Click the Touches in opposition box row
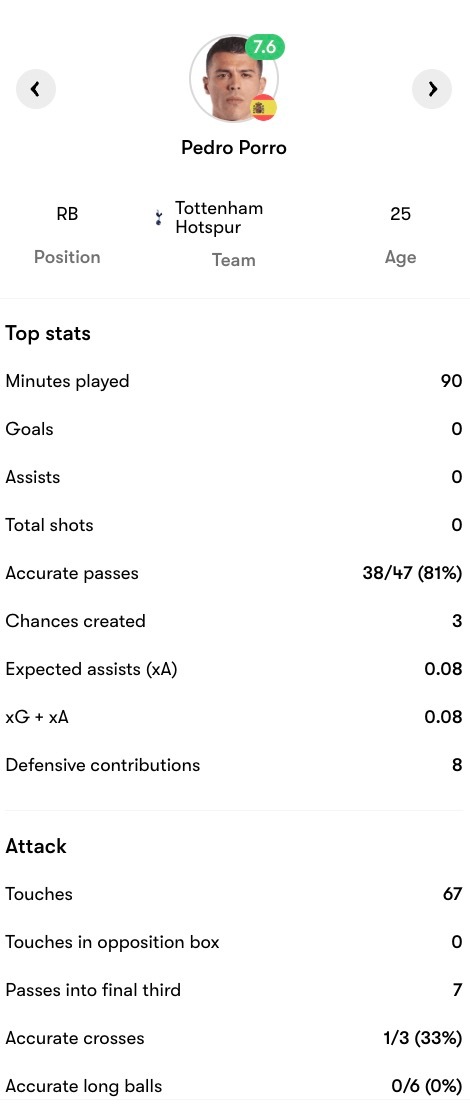Viewport: 470px width, 1110px height. coord(234,942)
